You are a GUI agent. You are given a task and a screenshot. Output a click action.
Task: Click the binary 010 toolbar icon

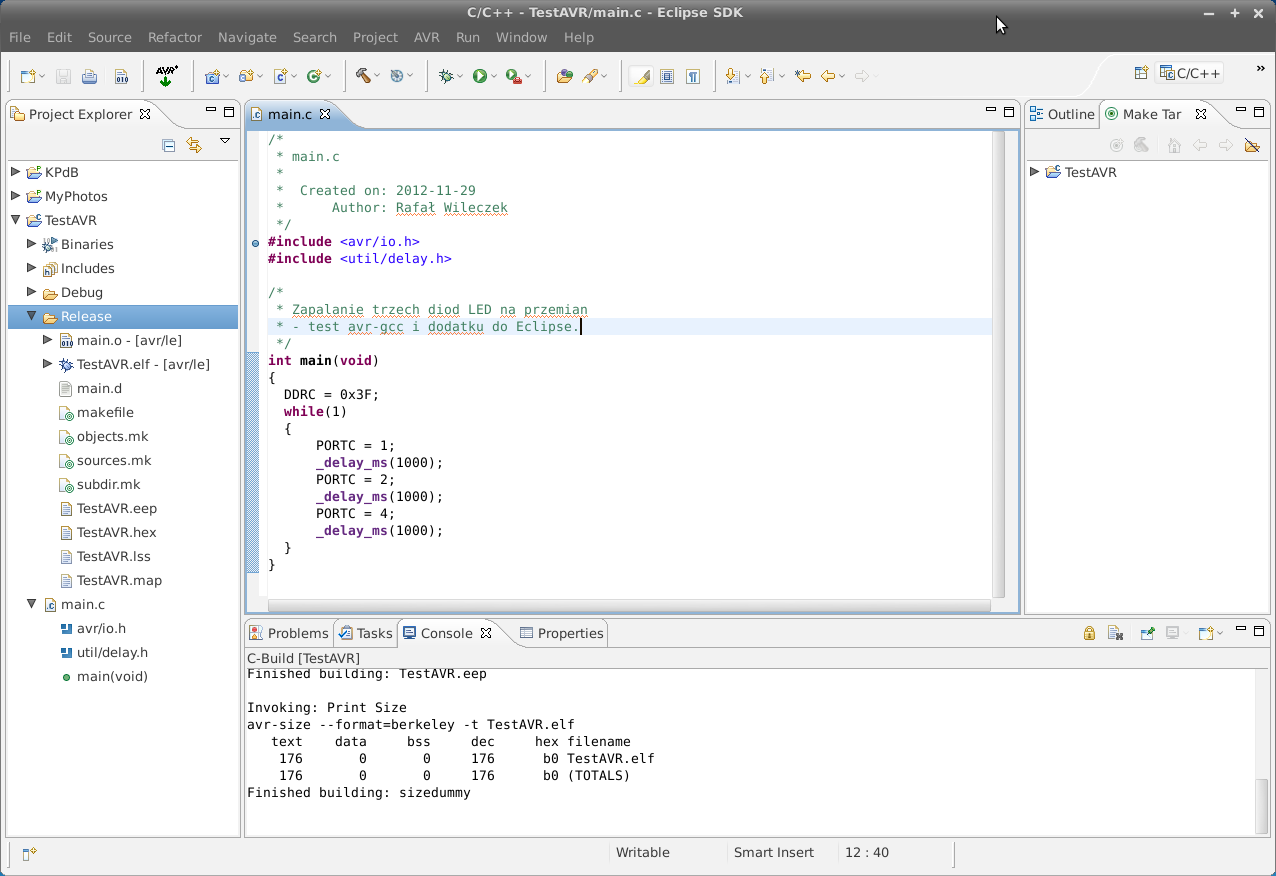click(x=121, y=76)
